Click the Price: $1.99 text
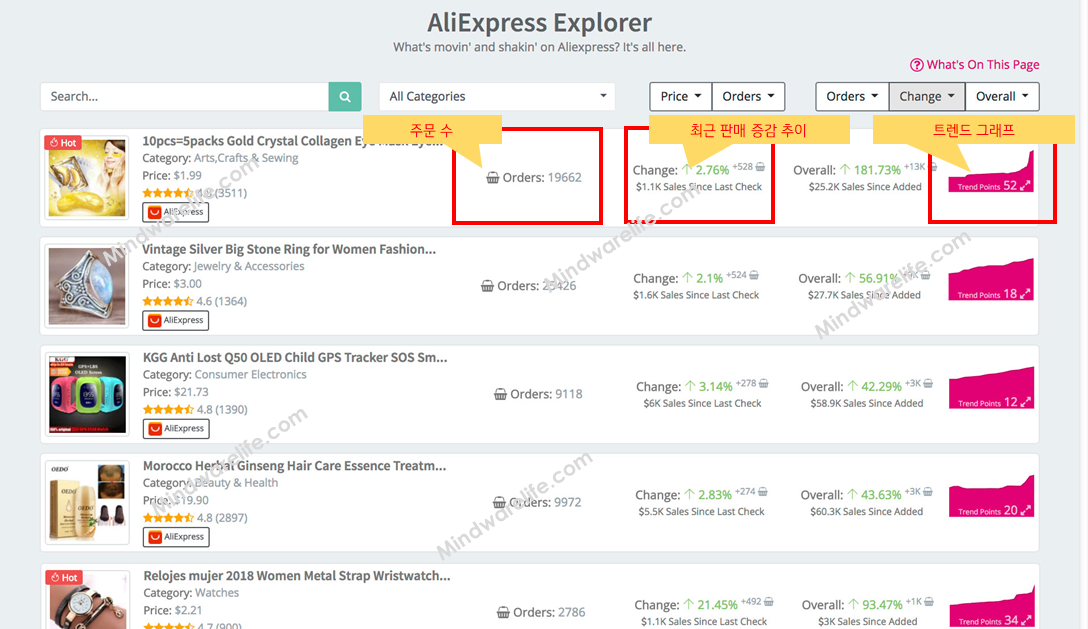Screen dimensions: 1088x629 [172, 176]
